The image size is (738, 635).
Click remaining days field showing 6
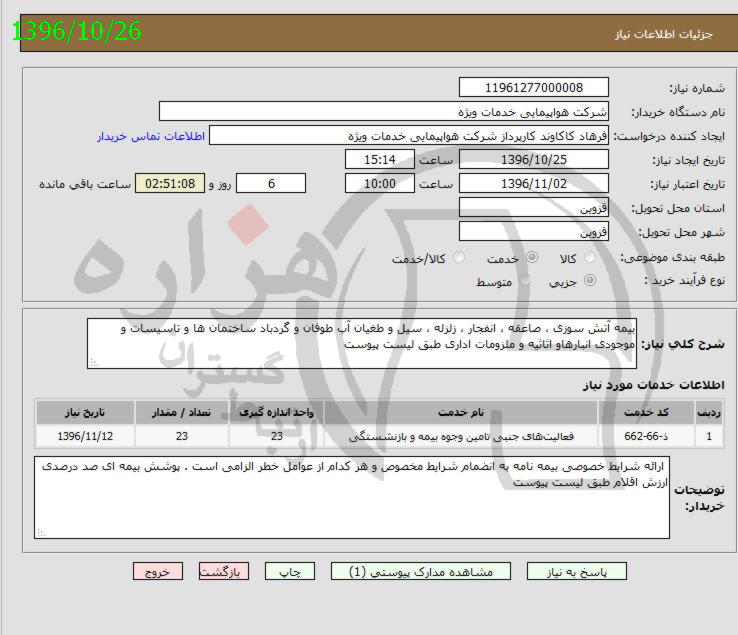pyautogui.click(x=271, y=184)
